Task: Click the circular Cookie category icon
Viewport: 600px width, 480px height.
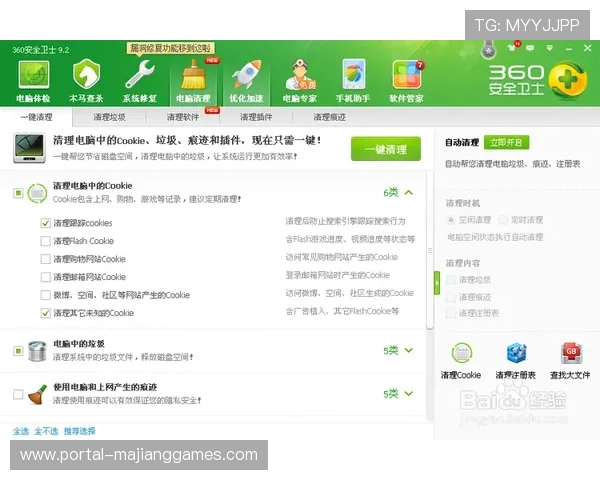Action: point(37,193)
